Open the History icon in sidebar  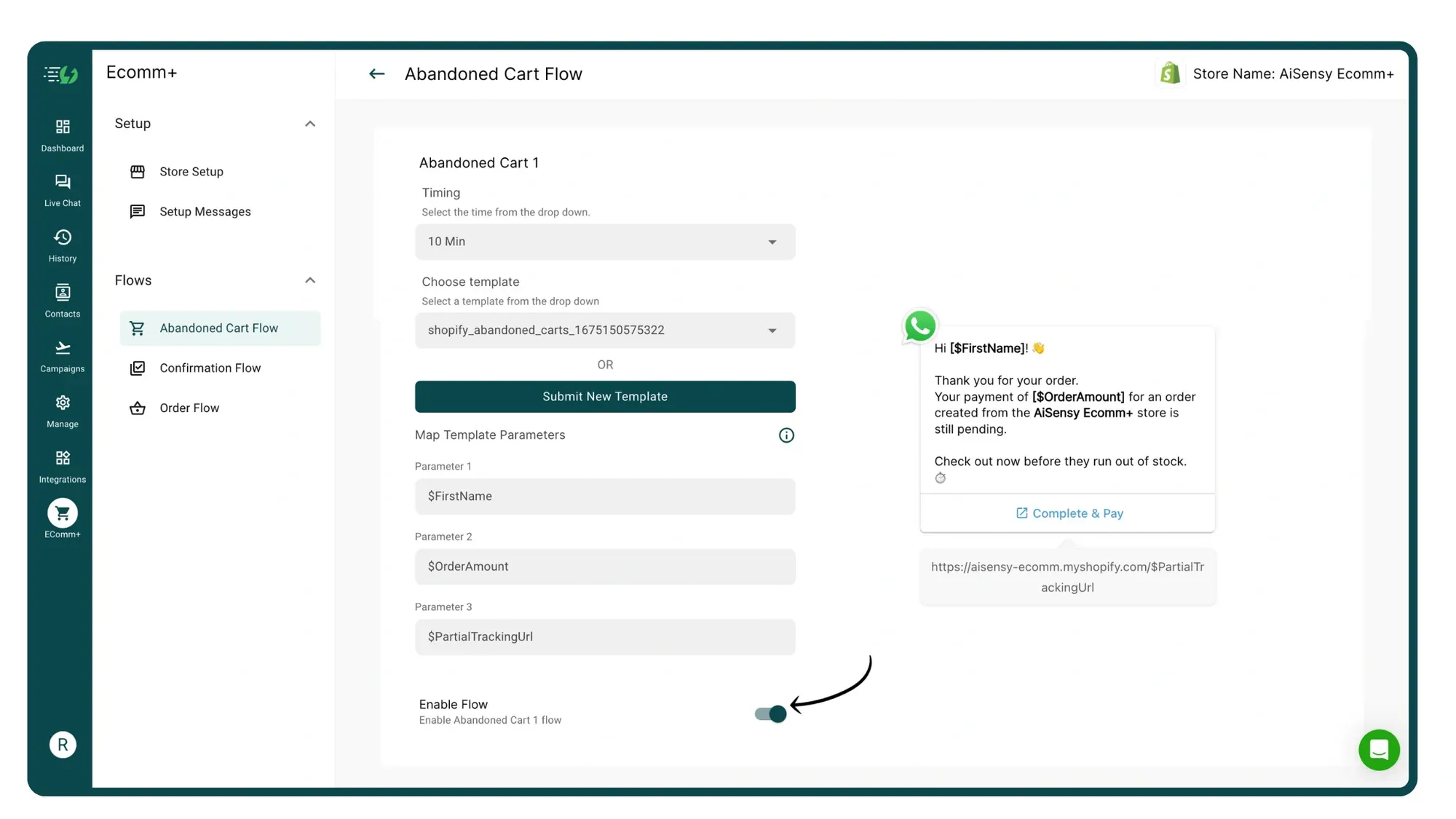coord(63,245)
